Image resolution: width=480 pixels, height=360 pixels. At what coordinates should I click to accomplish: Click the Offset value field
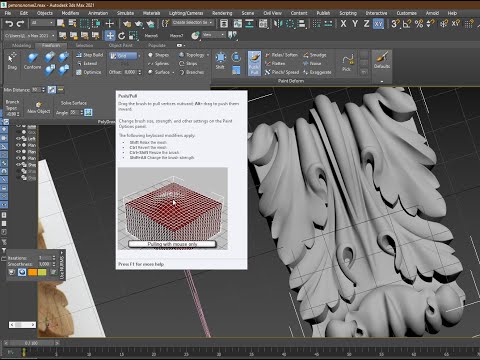(130, 72)
